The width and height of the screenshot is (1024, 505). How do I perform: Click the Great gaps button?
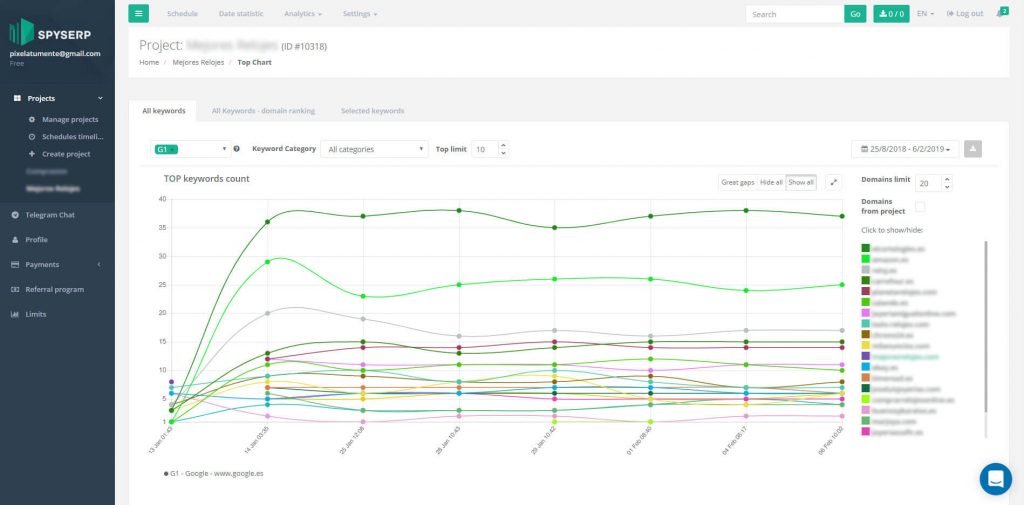pos(737,182)
